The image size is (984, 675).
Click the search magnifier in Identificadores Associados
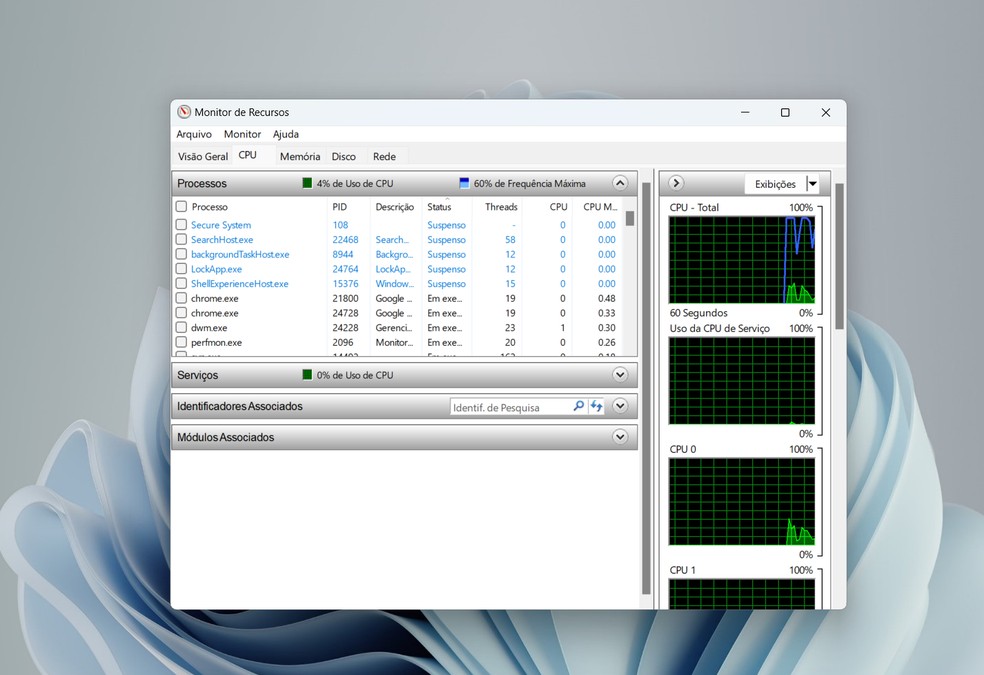point(578,407)
